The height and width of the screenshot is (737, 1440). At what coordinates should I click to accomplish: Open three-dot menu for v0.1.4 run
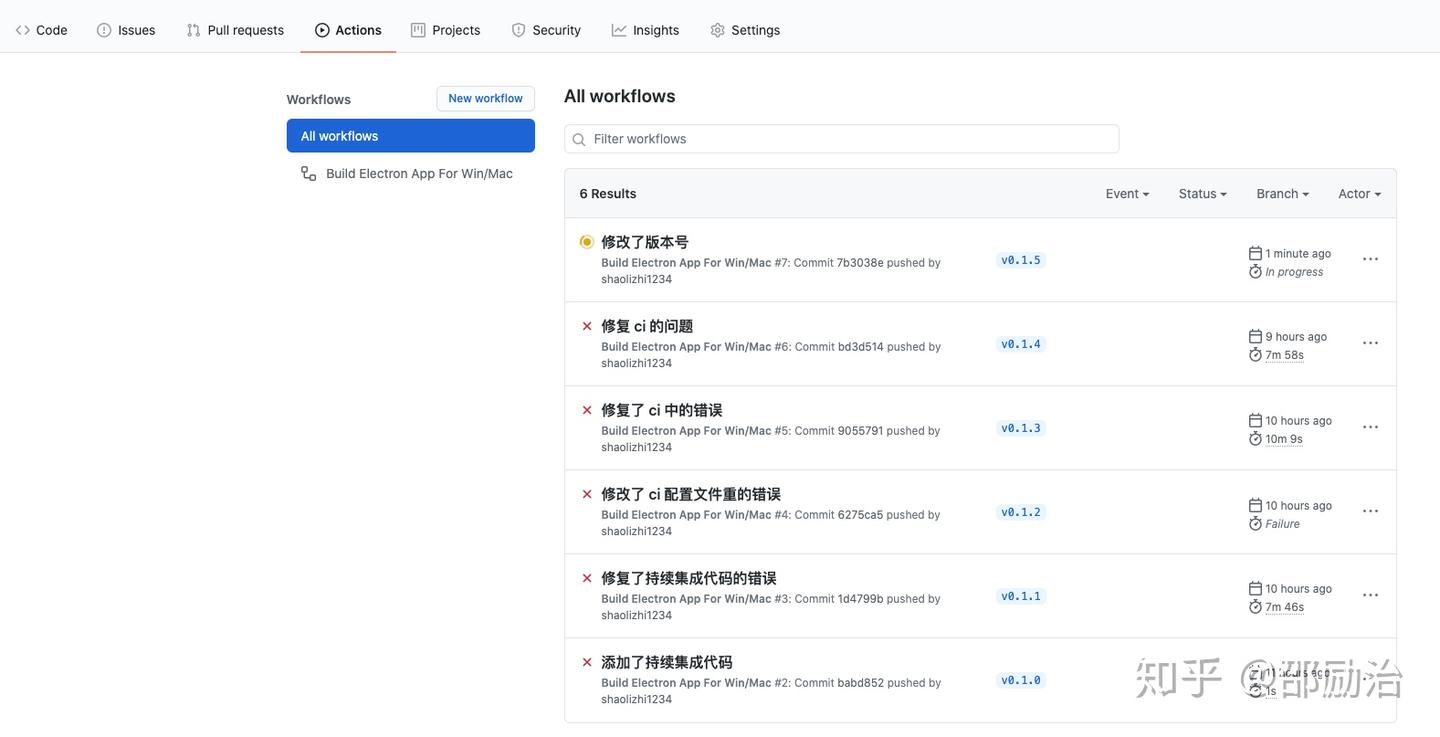(x=1370, y=343)
